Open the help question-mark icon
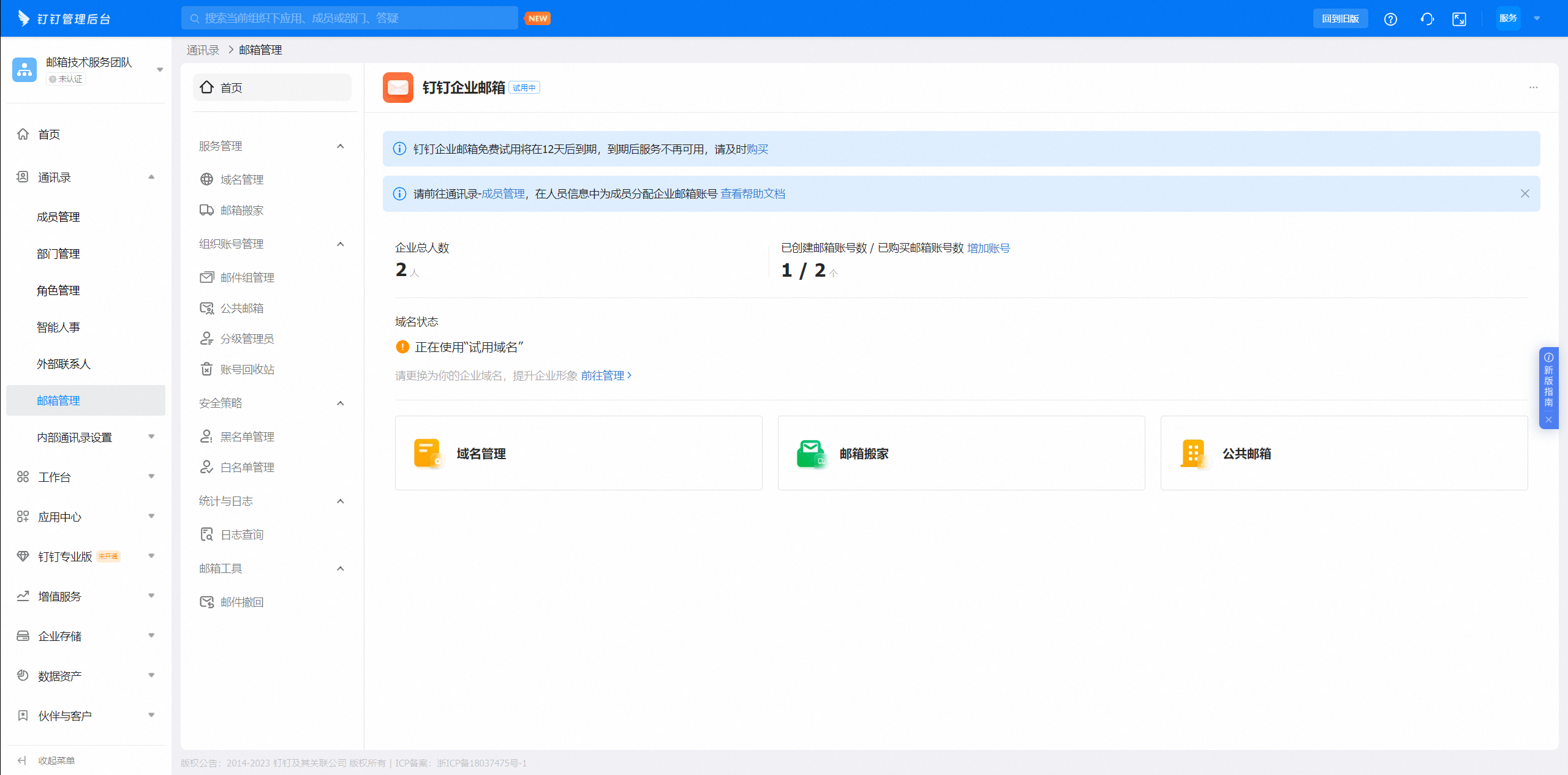Image resolution: width=1568 pixels, height=775 pixels. (x=1390, y=19)
